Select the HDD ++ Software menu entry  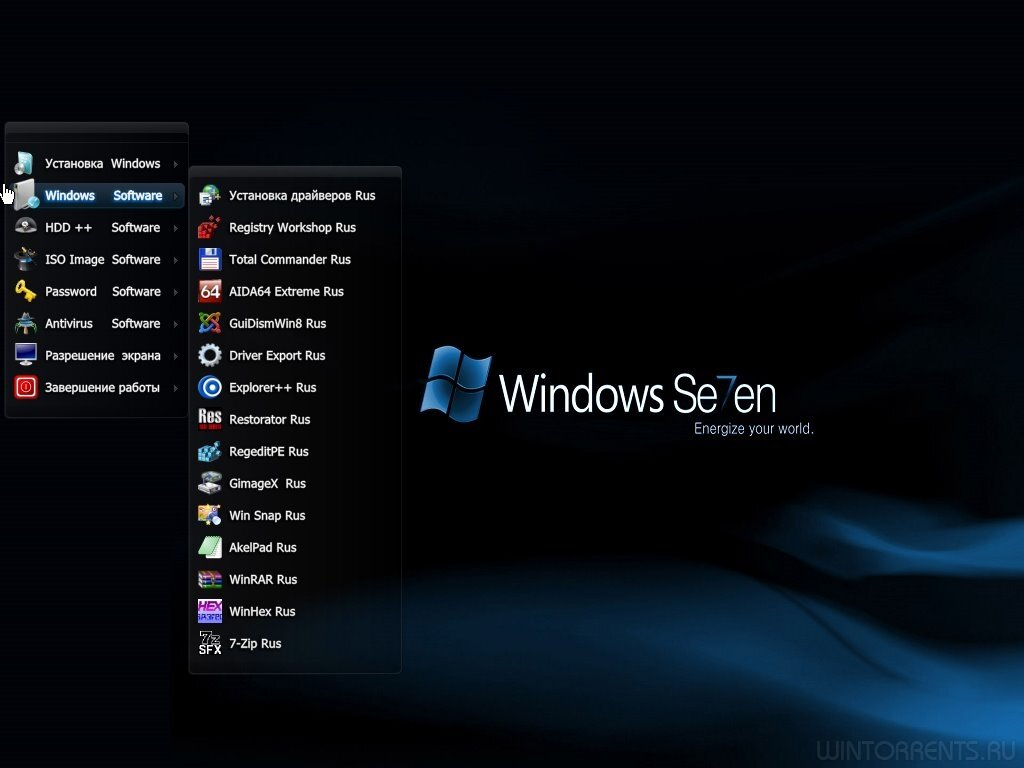click(97, 227)
